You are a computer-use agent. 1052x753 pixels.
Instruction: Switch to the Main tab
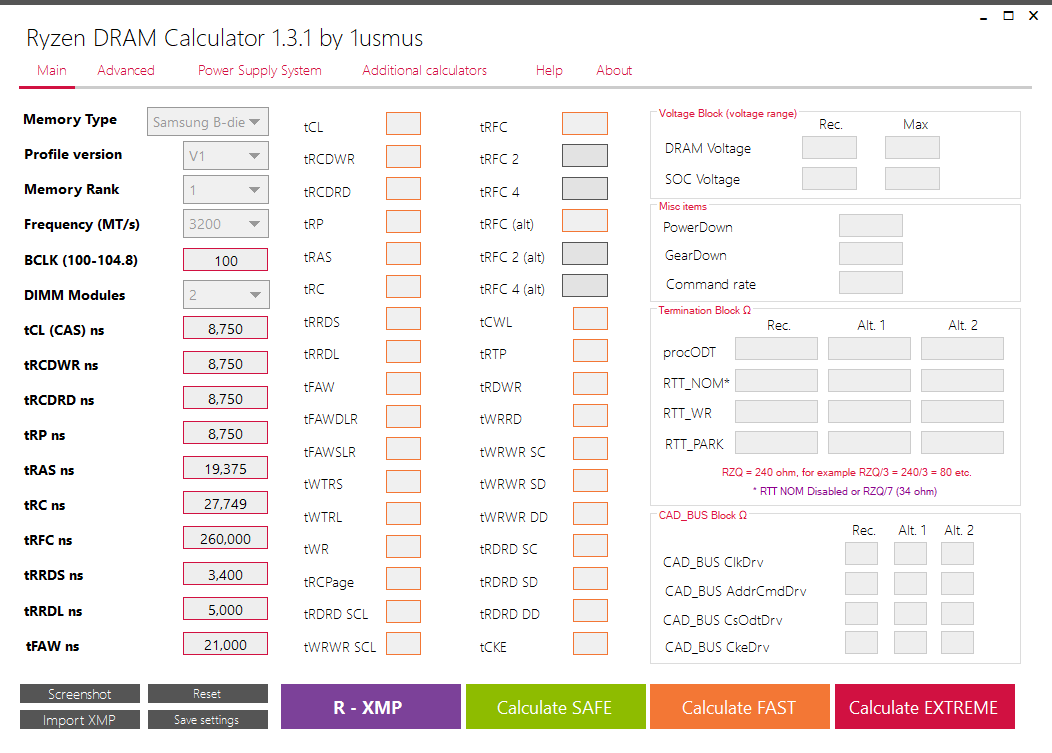tap(52, 70)
